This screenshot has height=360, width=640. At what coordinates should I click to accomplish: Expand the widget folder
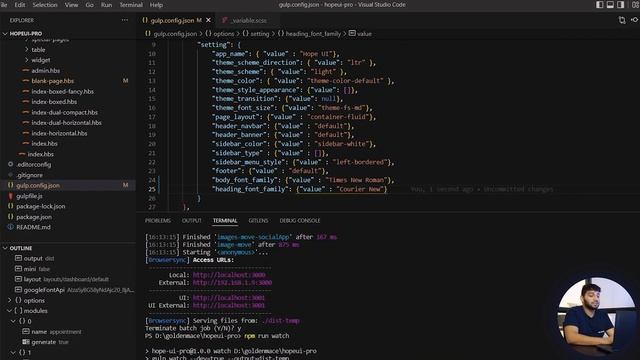point(41,60)
